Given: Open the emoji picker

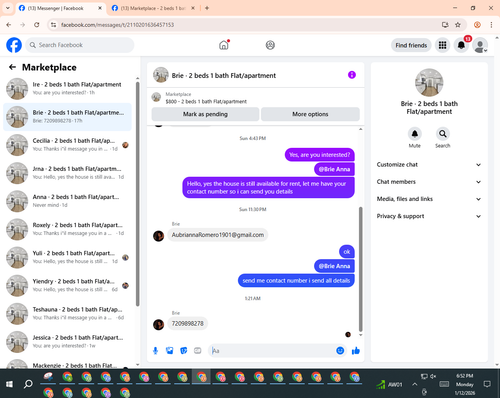Looking at the screenshot, I should [340, 350].
